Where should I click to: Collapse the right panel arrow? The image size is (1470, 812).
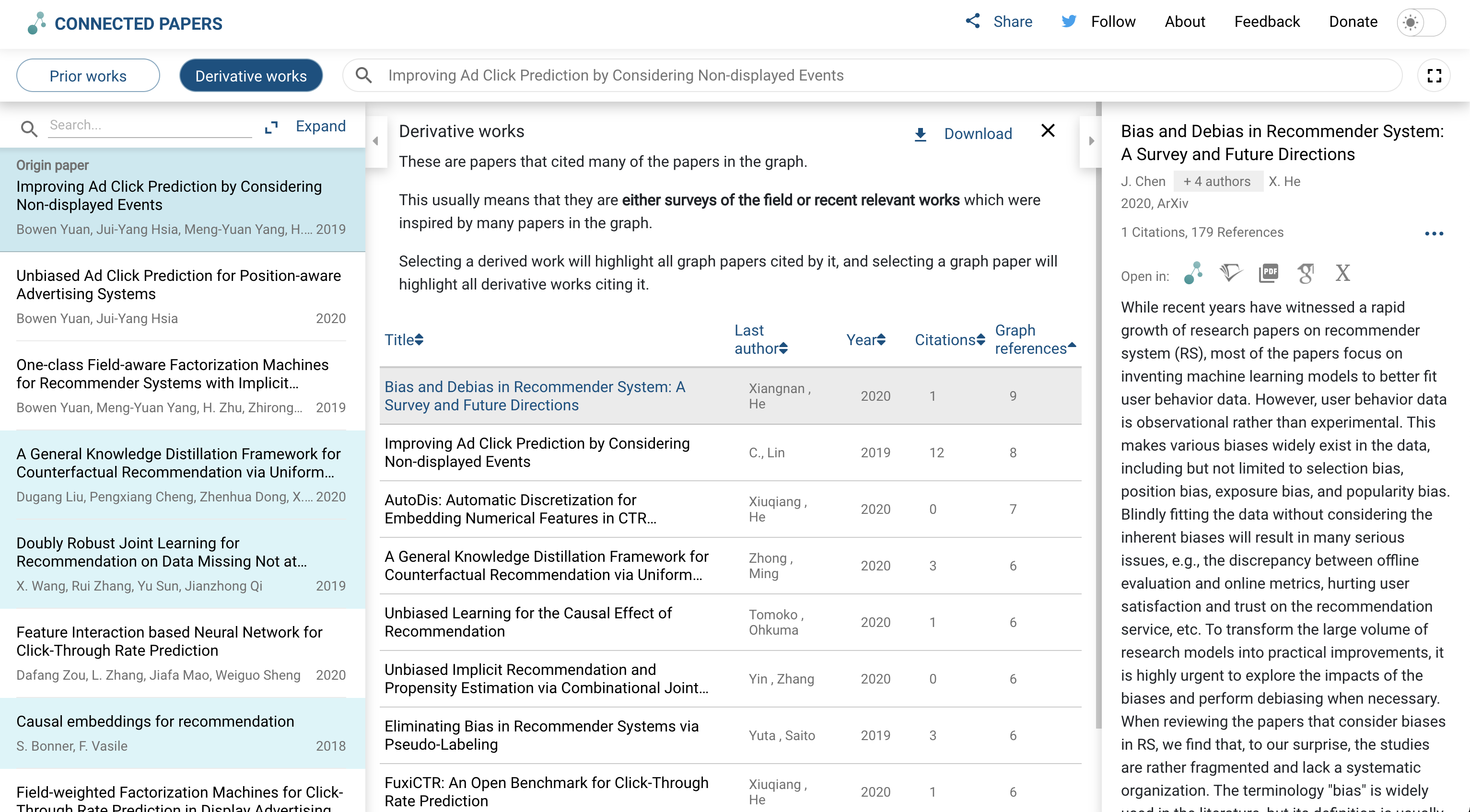coord(1091,140)
